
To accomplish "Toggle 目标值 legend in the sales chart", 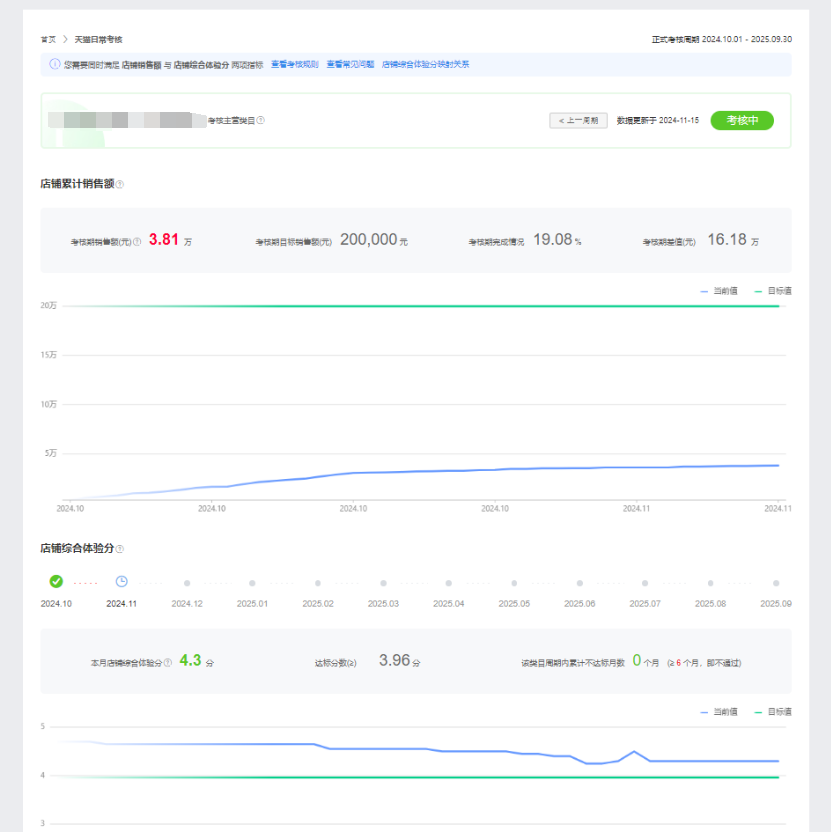I will 772,290.
